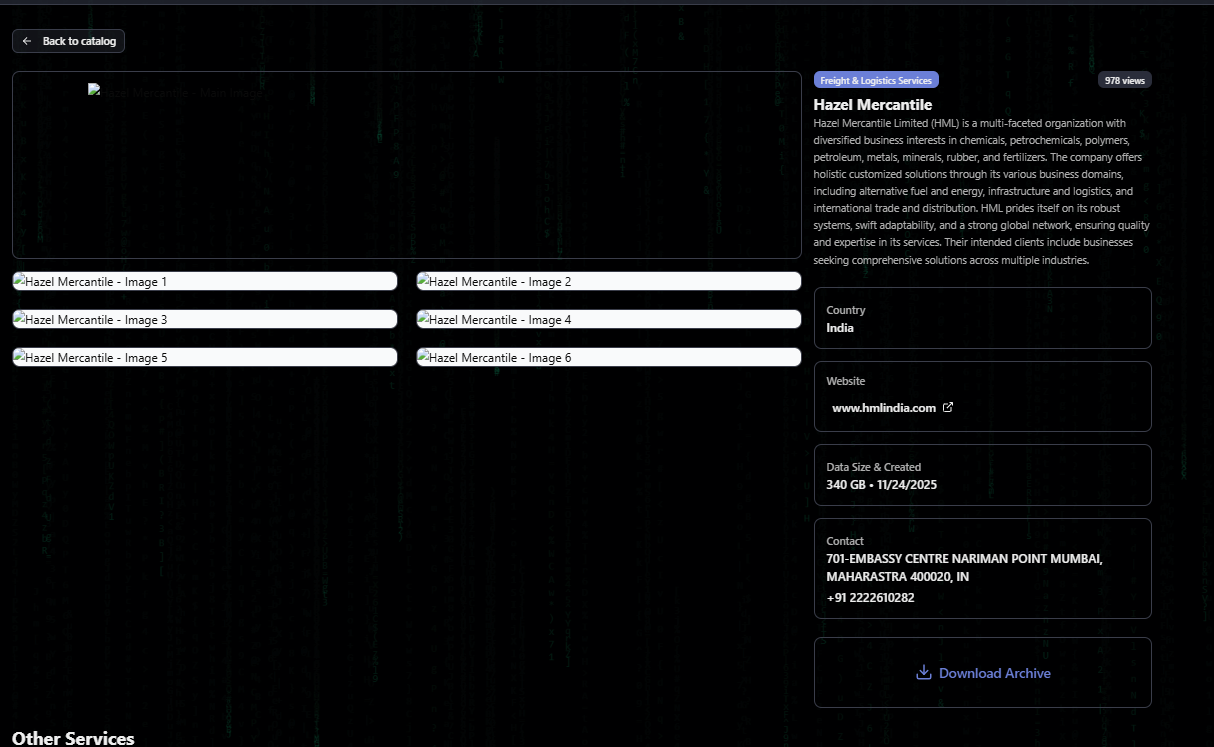
Task: Click the 340 GB data size text
Action: pyautogui.click(x=846, y=485)
